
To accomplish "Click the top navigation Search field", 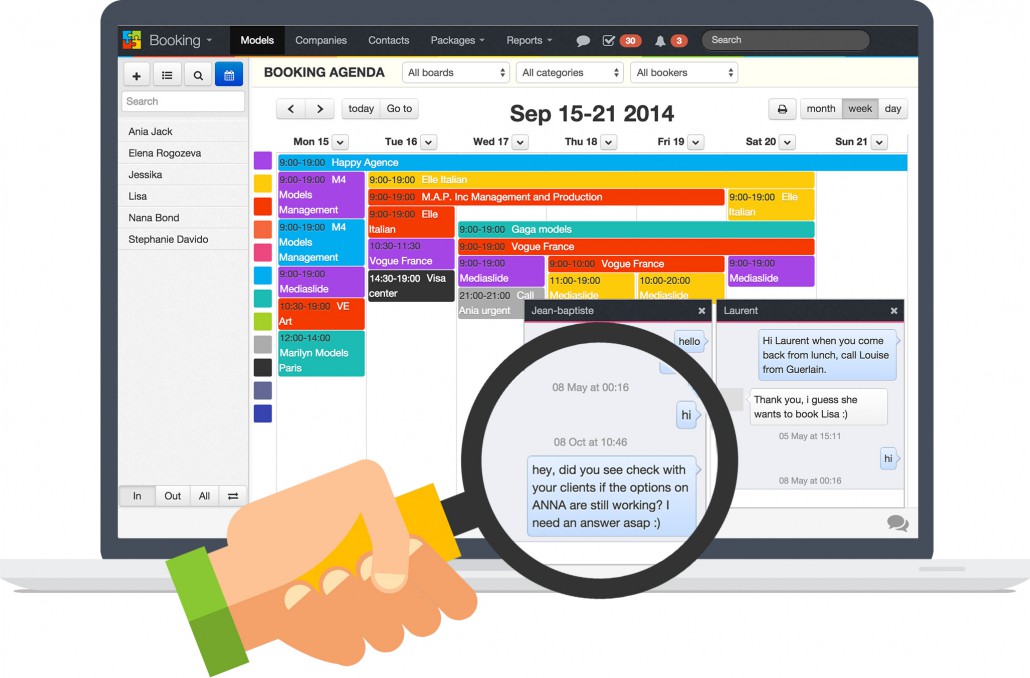I will 785,41.
